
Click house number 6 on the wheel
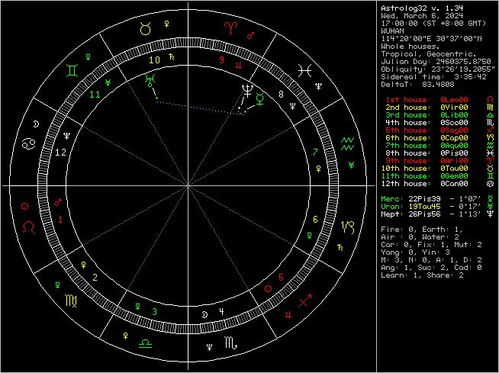tap(315, 219)
